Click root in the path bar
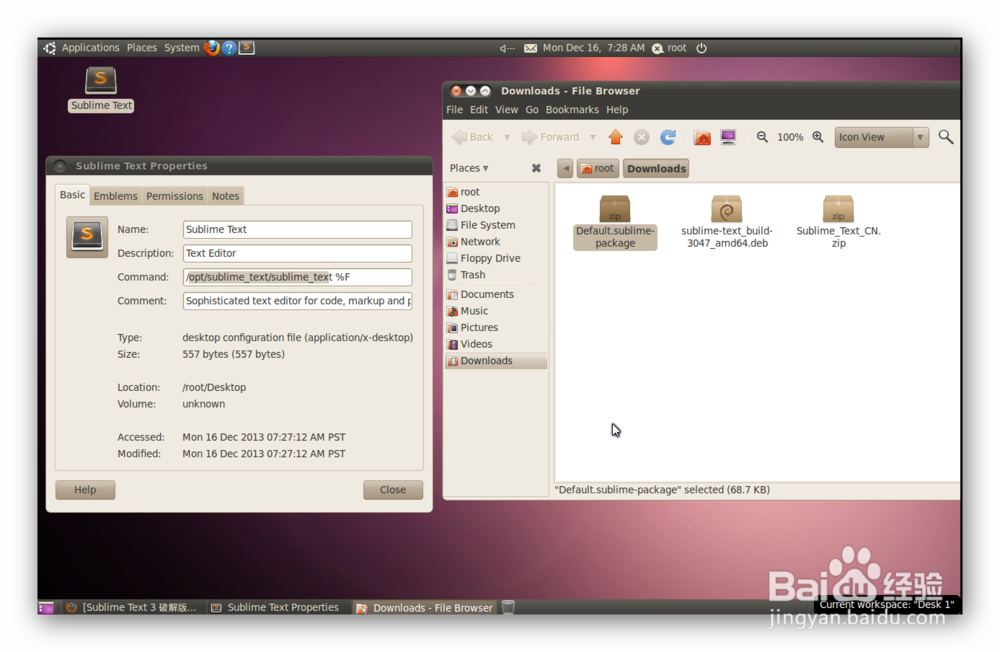1000x652 pixels. (598, 168)
